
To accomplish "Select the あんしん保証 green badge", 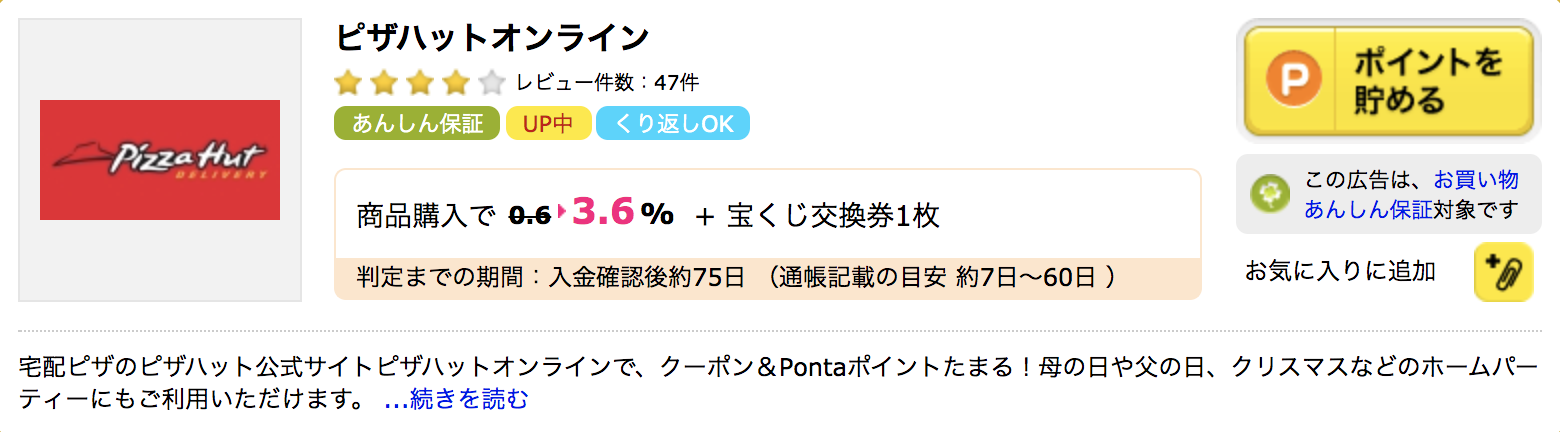I will coord(416,124).
